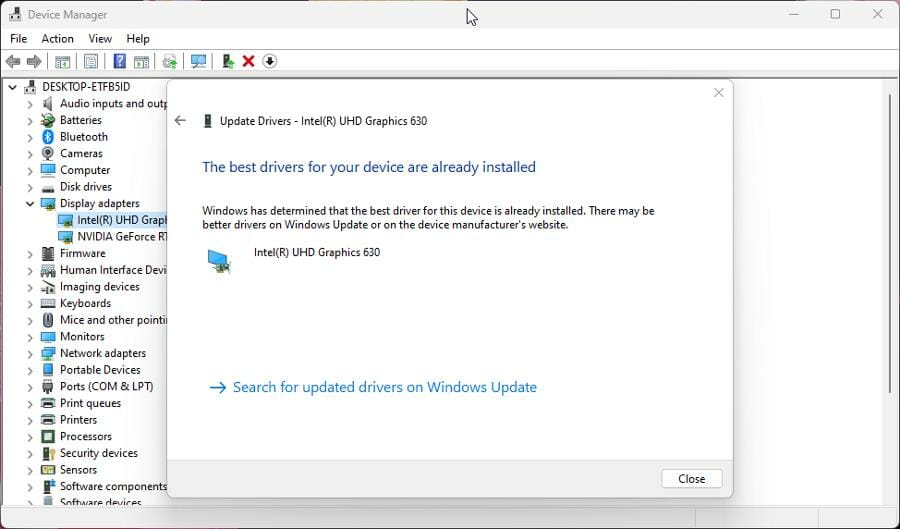
Task: Select the Software components row
Action: [x=103, y=487]
